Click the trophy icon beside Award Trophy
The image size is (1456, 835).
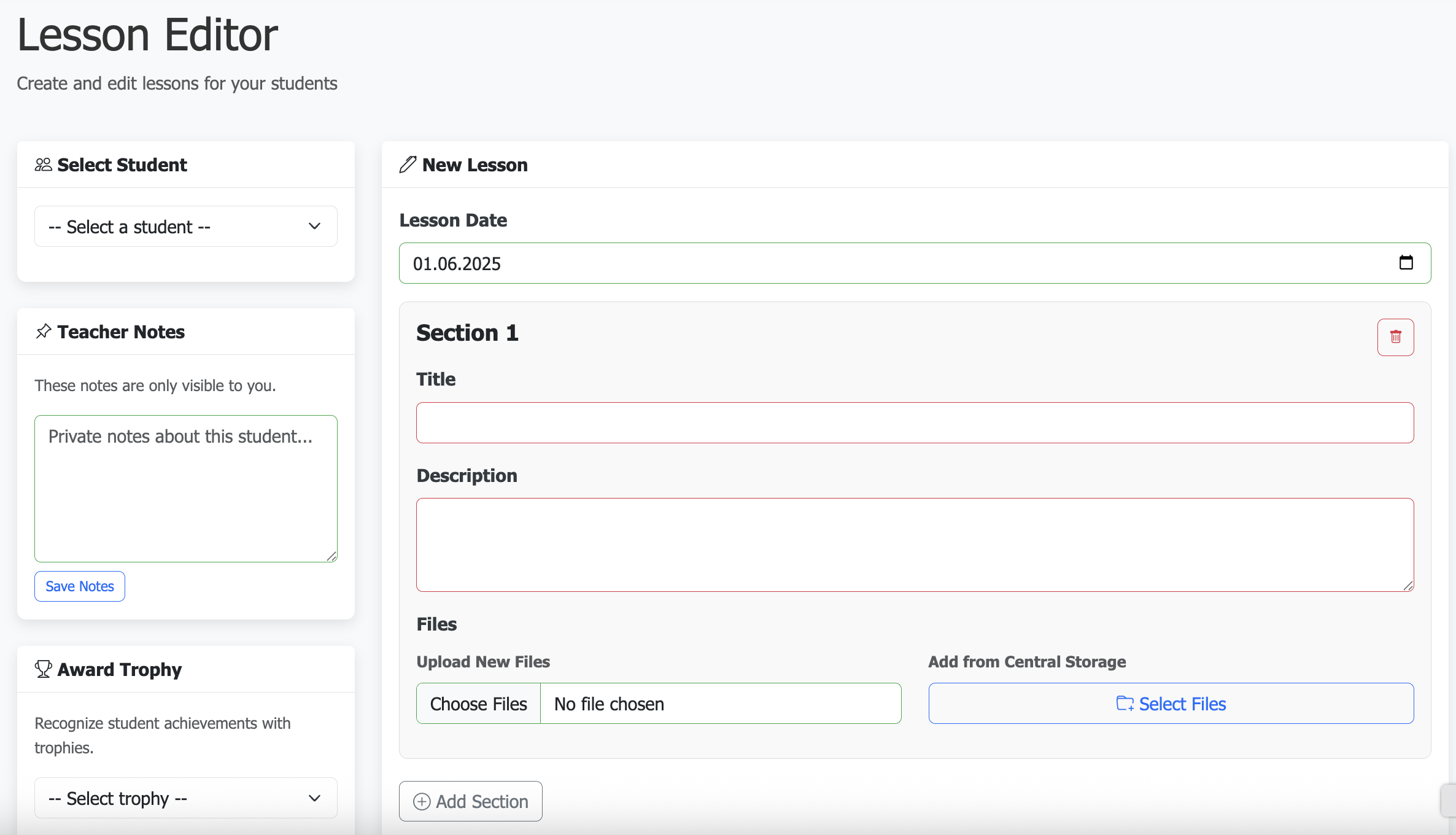point(43,669)
